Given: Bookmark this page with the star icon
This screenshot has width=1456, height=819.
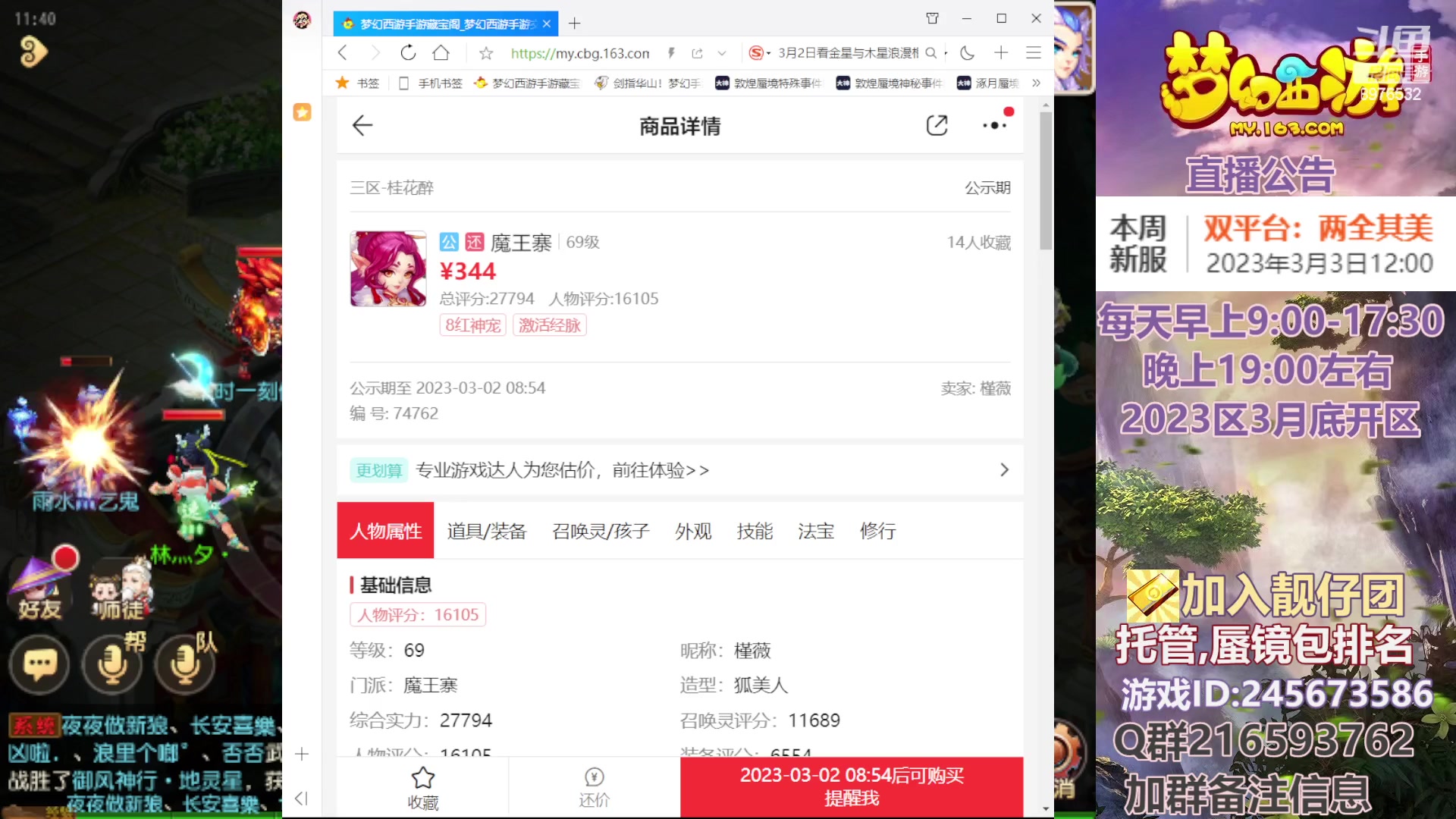Looking at the screenshot, I should 486,53.
